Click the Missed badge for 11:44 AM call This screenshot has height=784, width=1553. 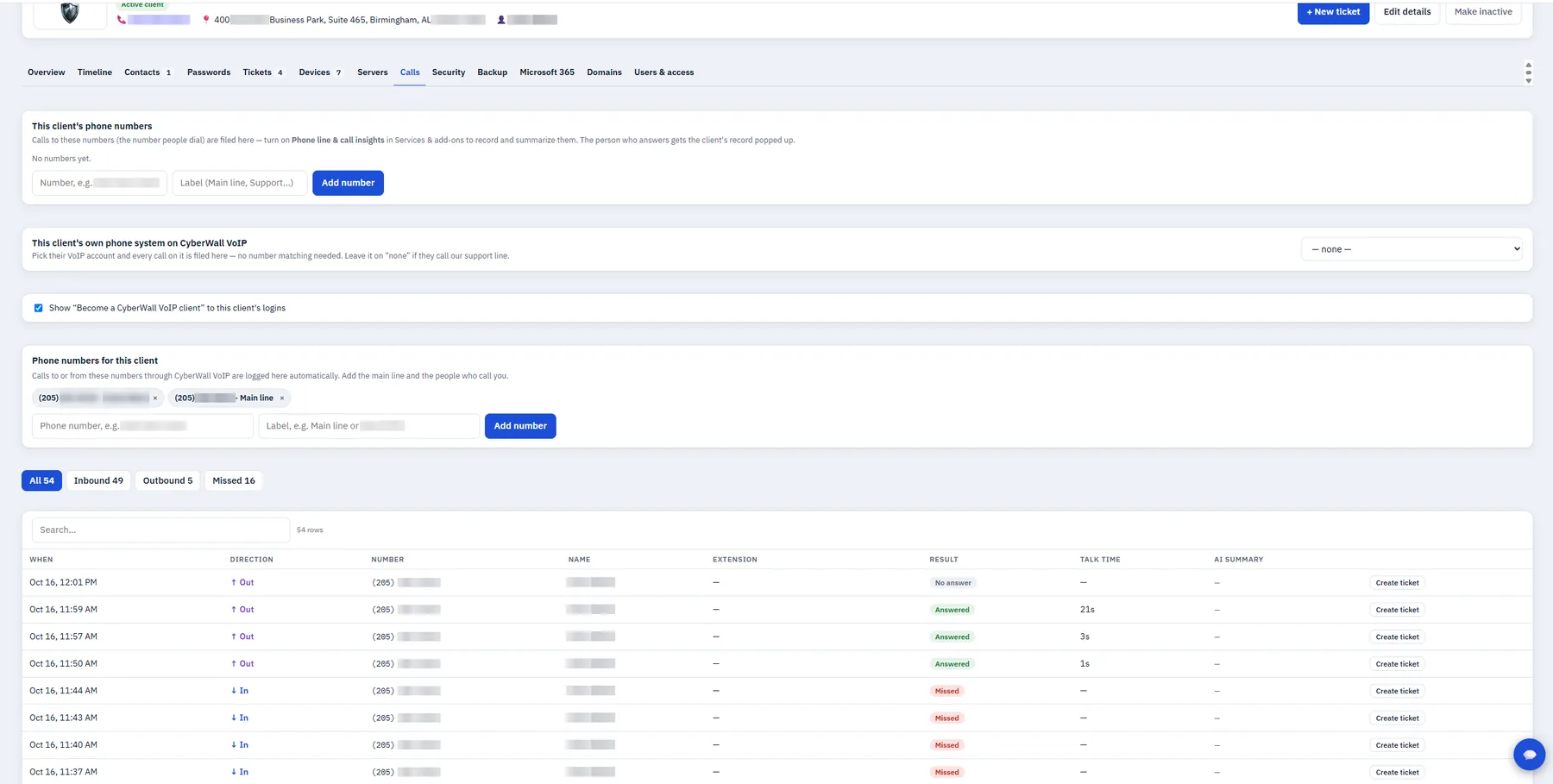tap(946, 691)
